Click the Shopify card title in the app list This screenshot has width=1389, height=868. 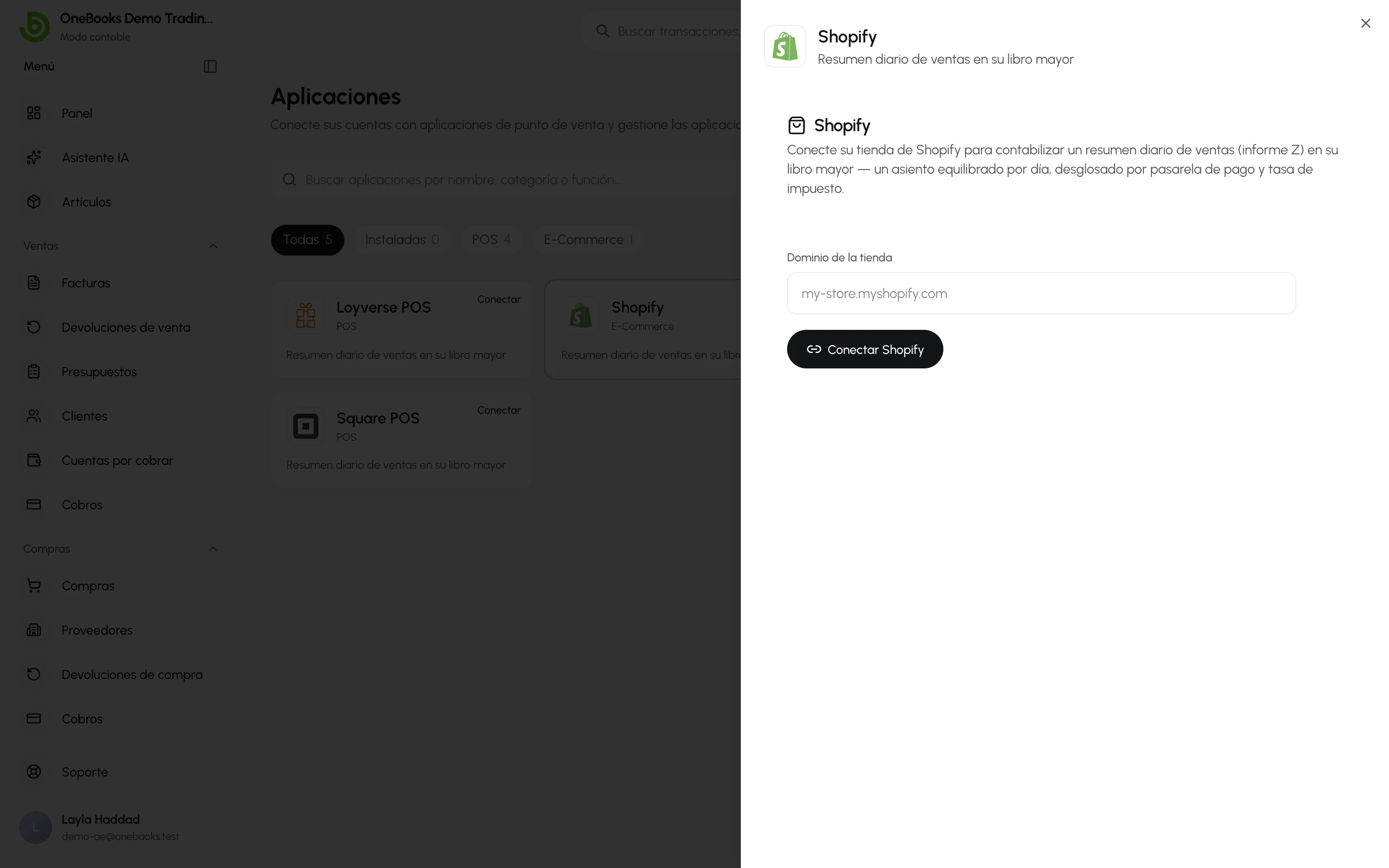click(637, 307)
